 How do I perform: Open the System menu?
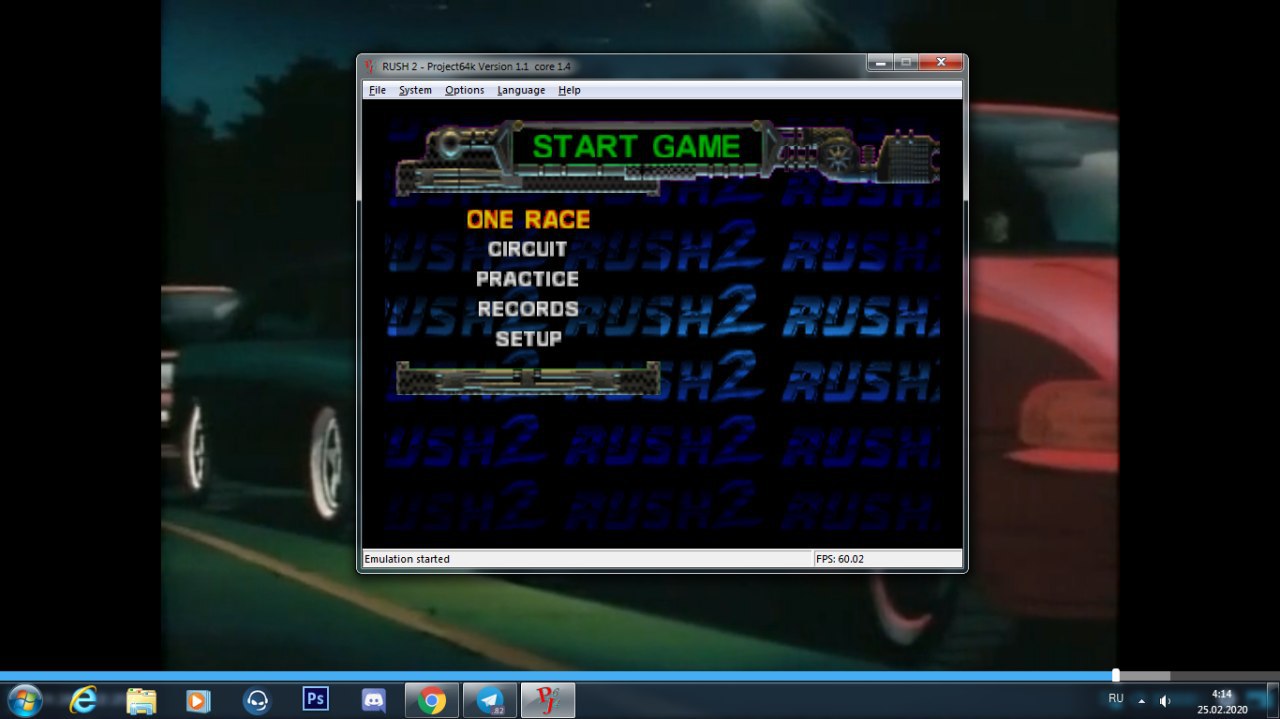[x=415, y=90]
